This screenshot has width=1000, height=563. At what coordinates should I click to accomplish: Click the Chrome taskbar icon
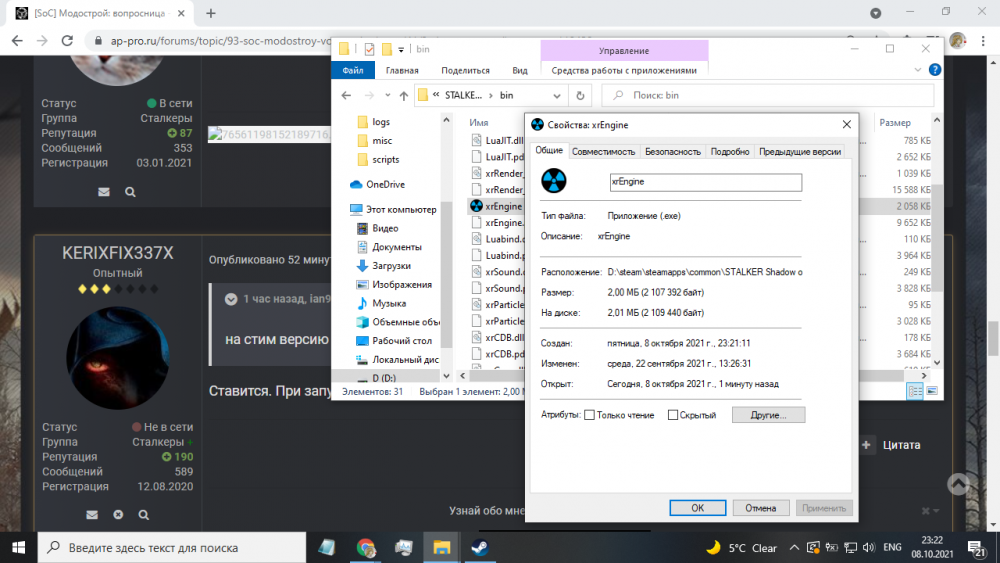pyautogui.click(x=365, y=547)
